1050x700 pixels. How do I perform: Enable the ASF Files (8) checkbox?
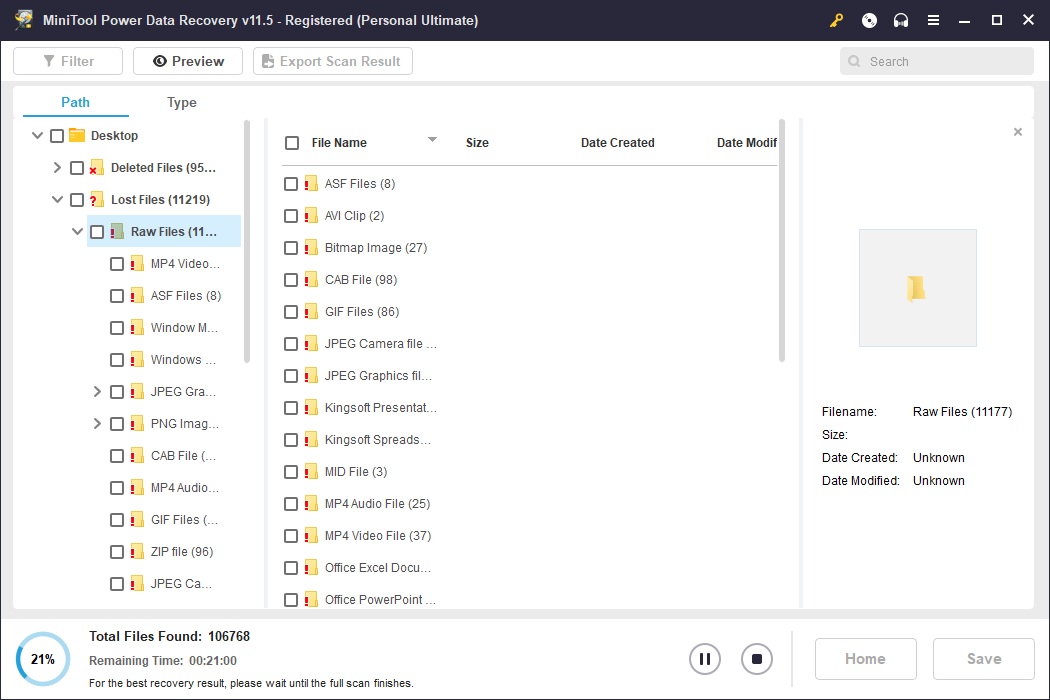coord(291,183)
